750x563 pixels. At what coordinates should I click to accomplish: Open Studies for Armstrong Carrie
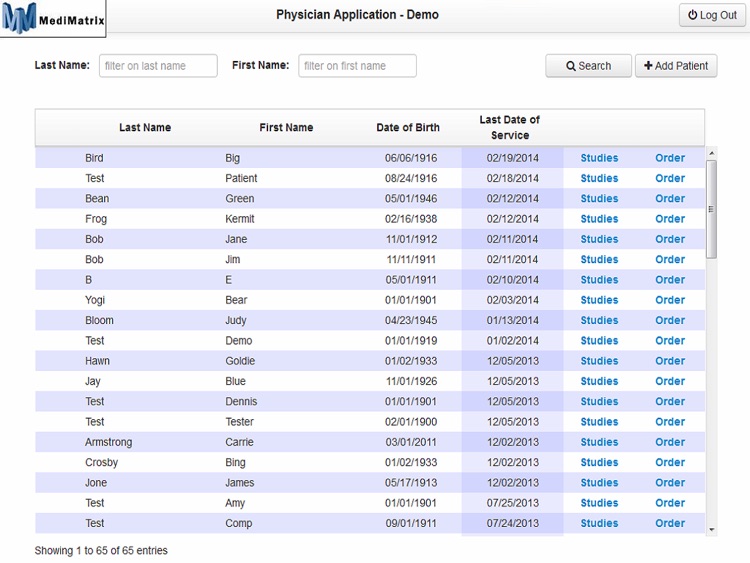(599, 442)
